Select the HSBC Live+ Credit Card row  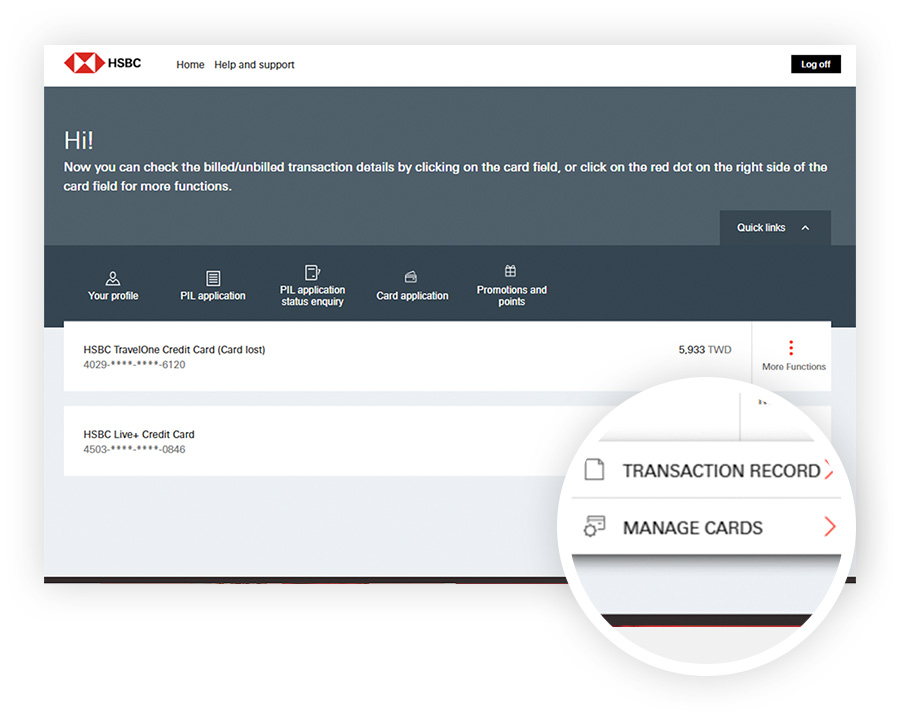316,441
